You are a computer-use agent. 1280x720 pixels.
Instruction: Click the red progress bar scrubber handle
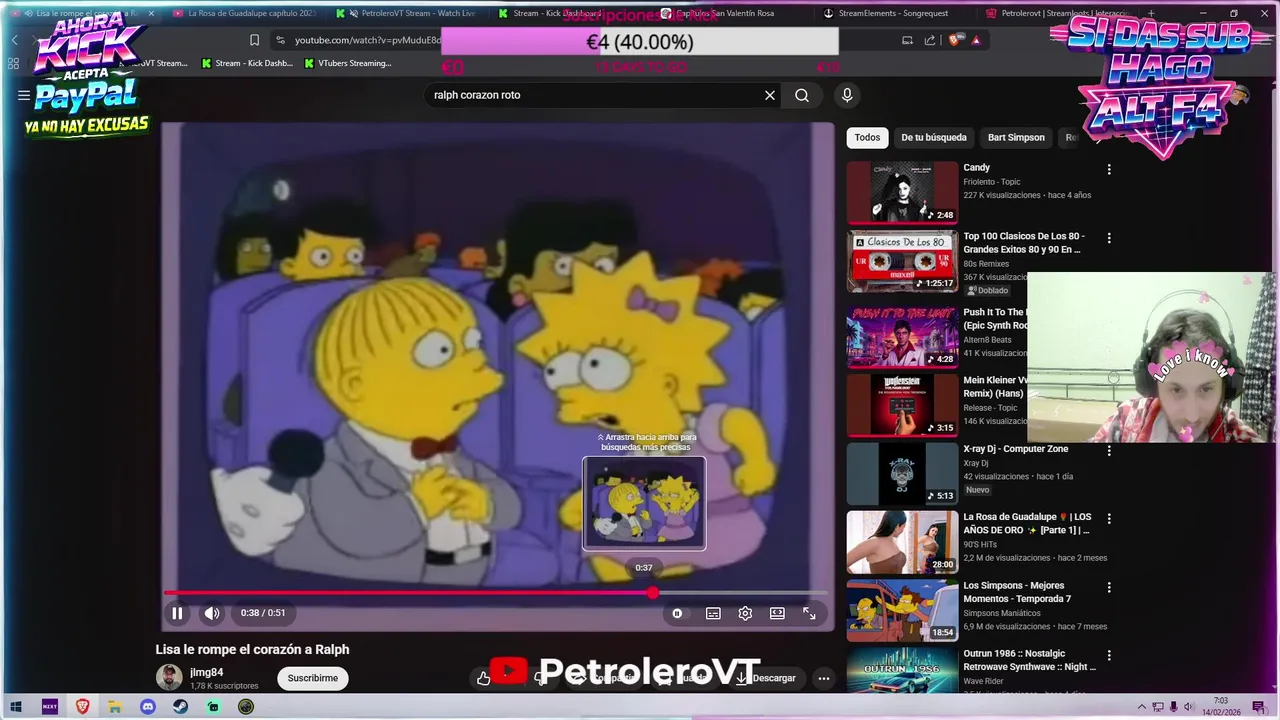[653, 593]
